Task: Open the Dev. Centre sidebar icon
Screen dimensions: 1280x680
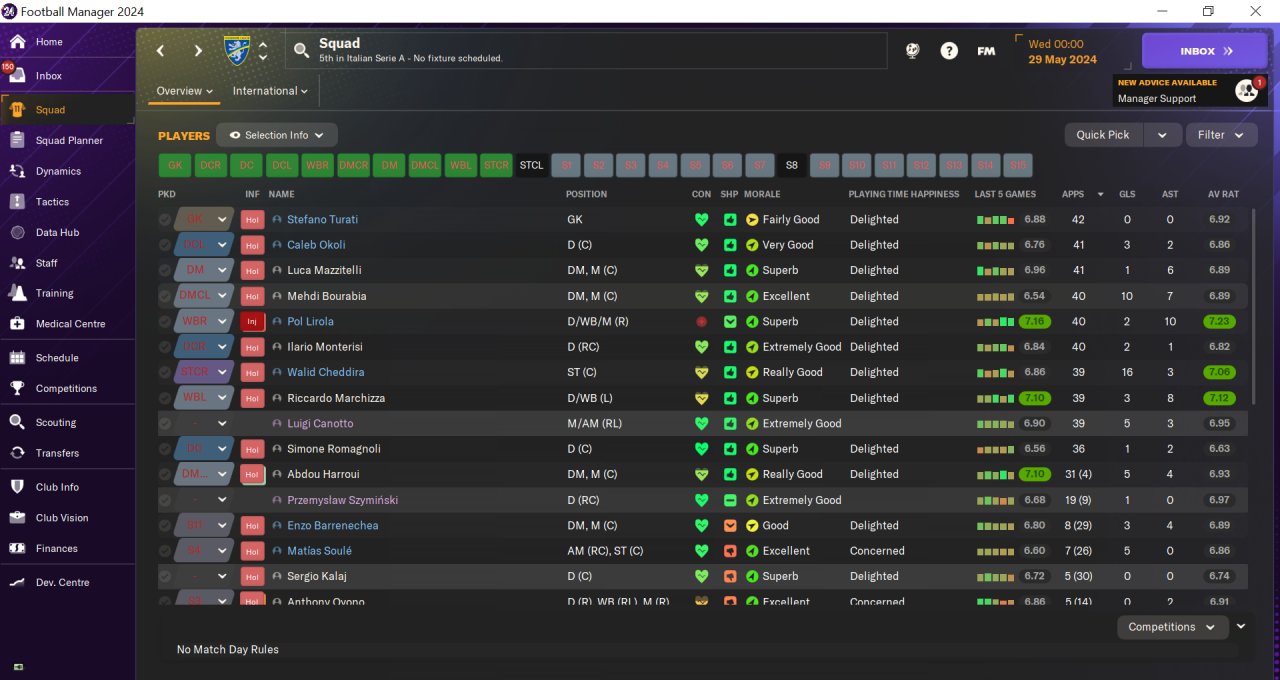Action: (x=17, y=582)
